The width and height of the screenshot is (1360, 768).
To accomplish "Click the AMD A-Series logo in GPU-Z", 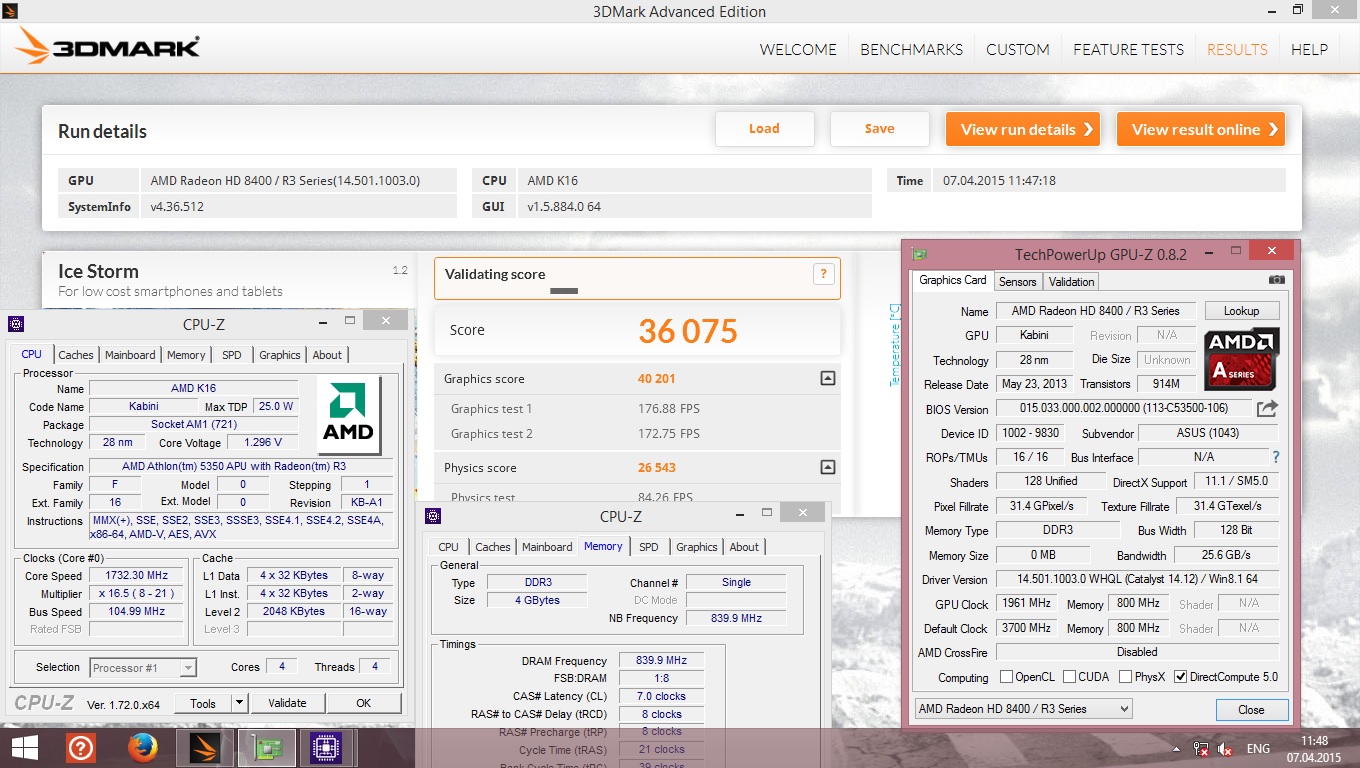I will point(1241,359).
